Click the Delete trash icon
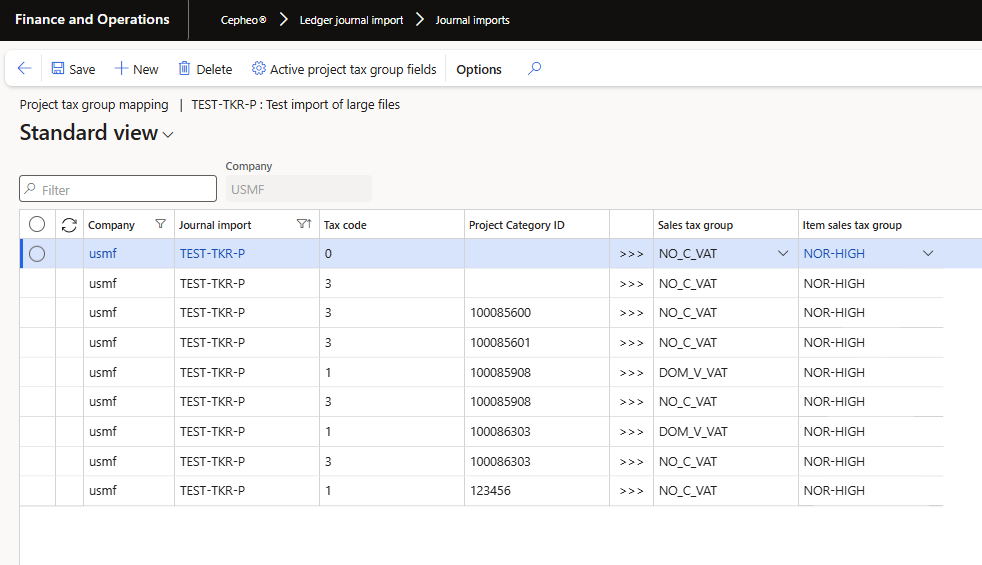This screenshot has height=565, width=982. [184, 68]
